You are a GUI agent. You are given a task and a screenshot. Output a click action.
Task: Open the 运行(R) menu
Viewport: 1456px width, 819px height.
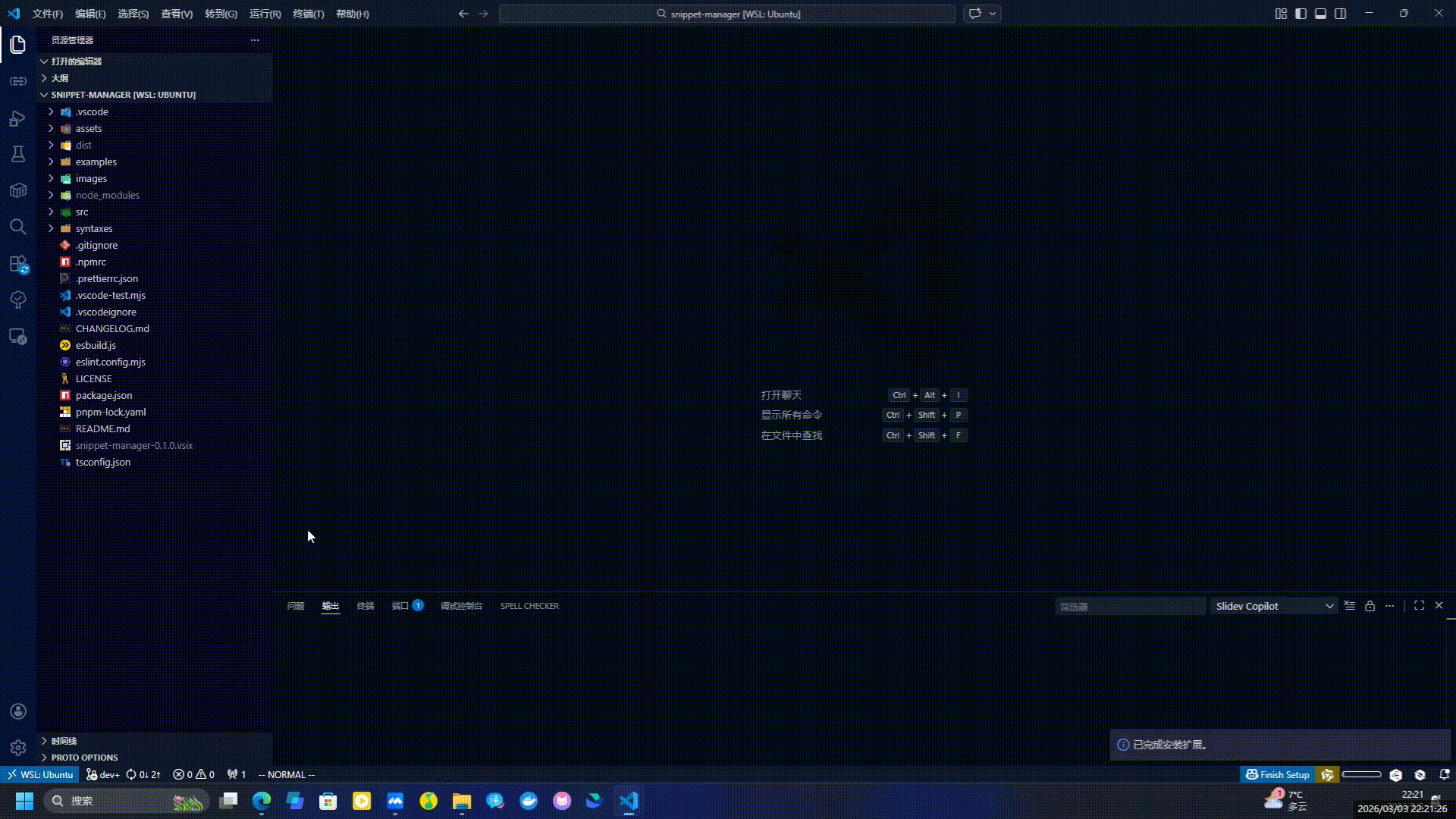264,14
